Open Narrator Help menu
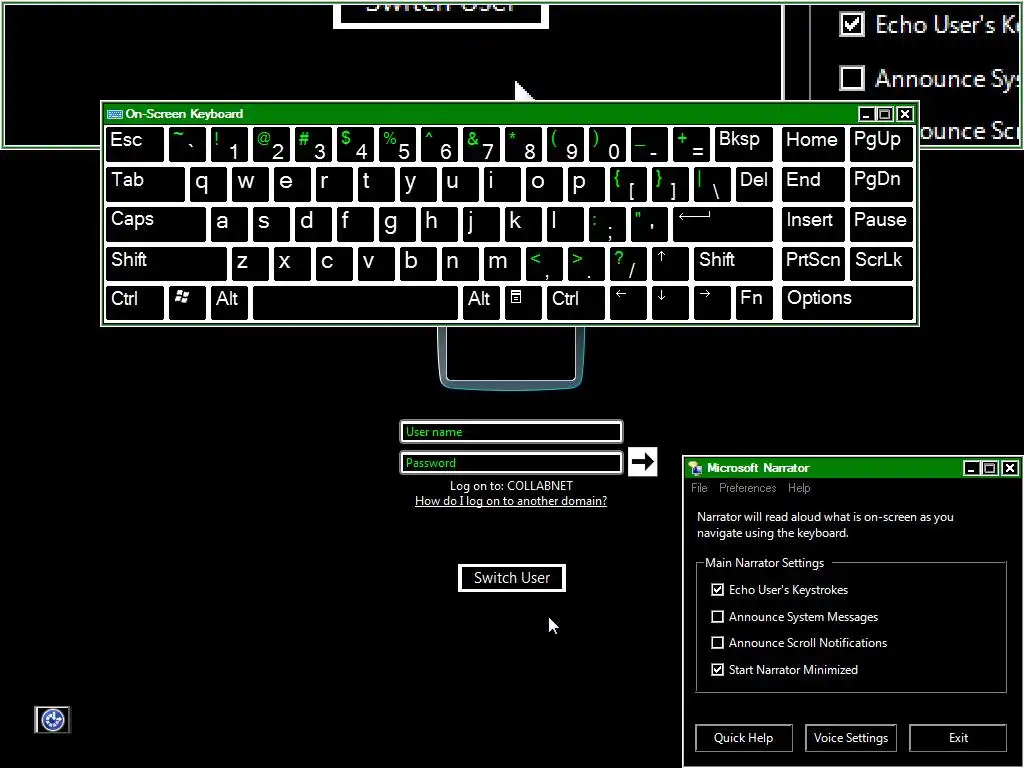This screenshot has width=1024, height=768. [799, 488]
